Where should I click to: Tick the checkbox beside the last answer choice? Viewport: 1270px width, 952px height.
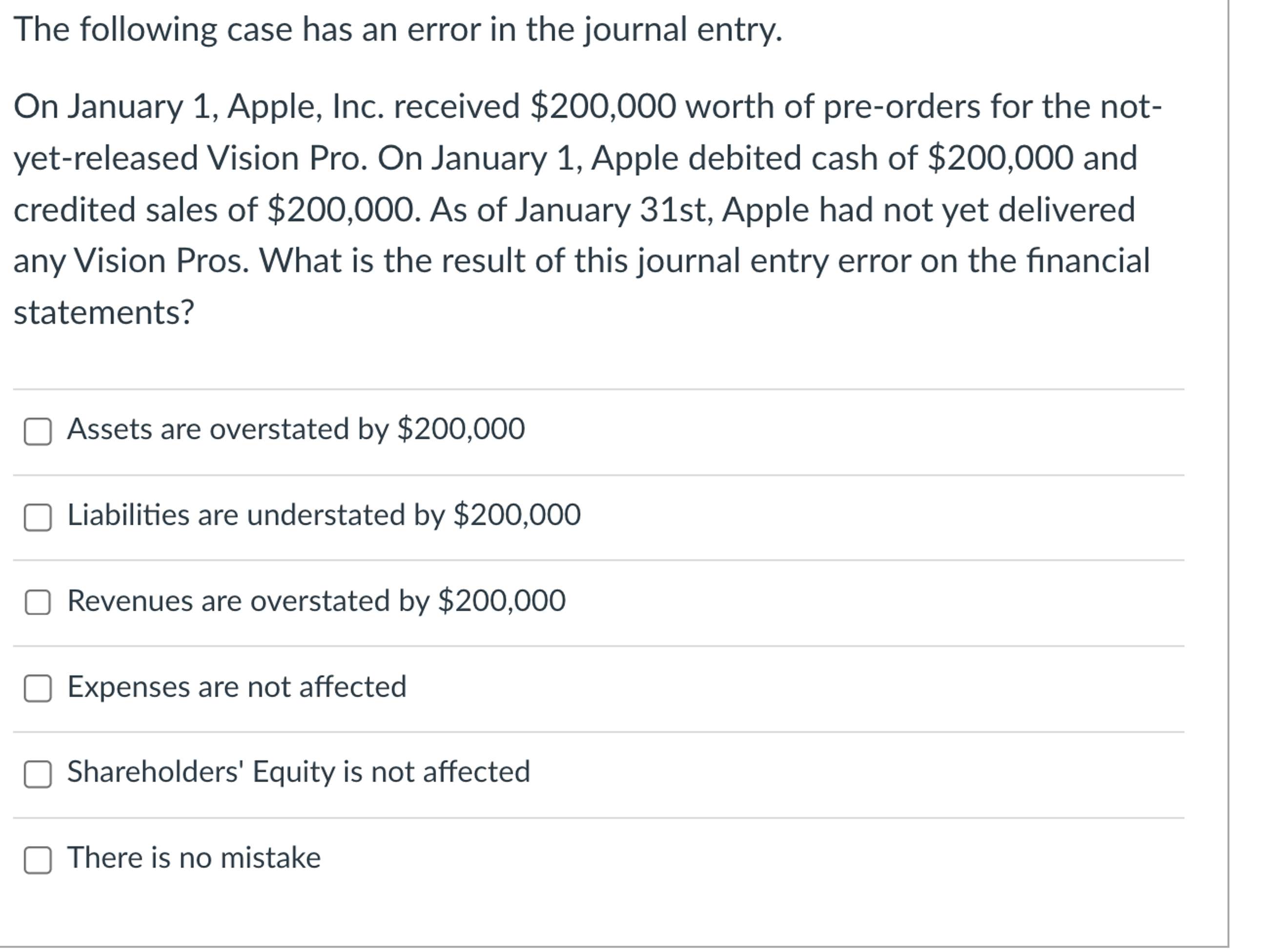(38, 858)
